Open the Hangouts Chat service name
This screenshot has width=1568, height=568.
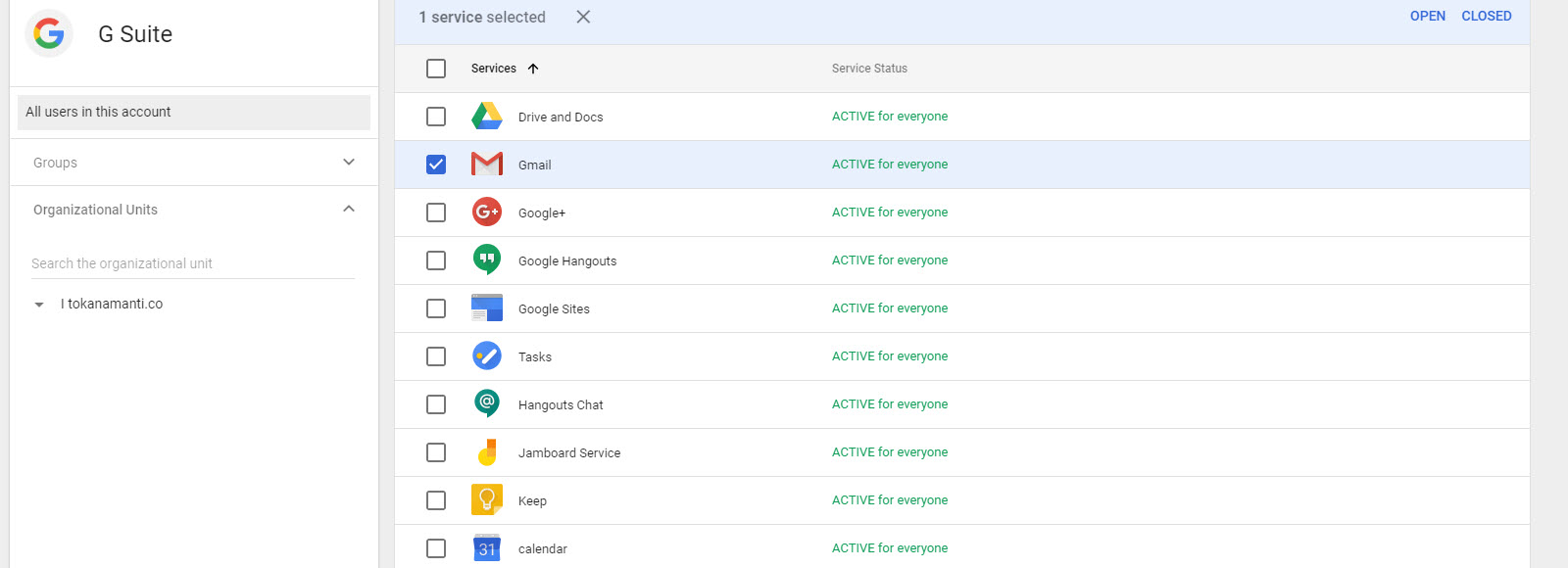pos(561,405)
